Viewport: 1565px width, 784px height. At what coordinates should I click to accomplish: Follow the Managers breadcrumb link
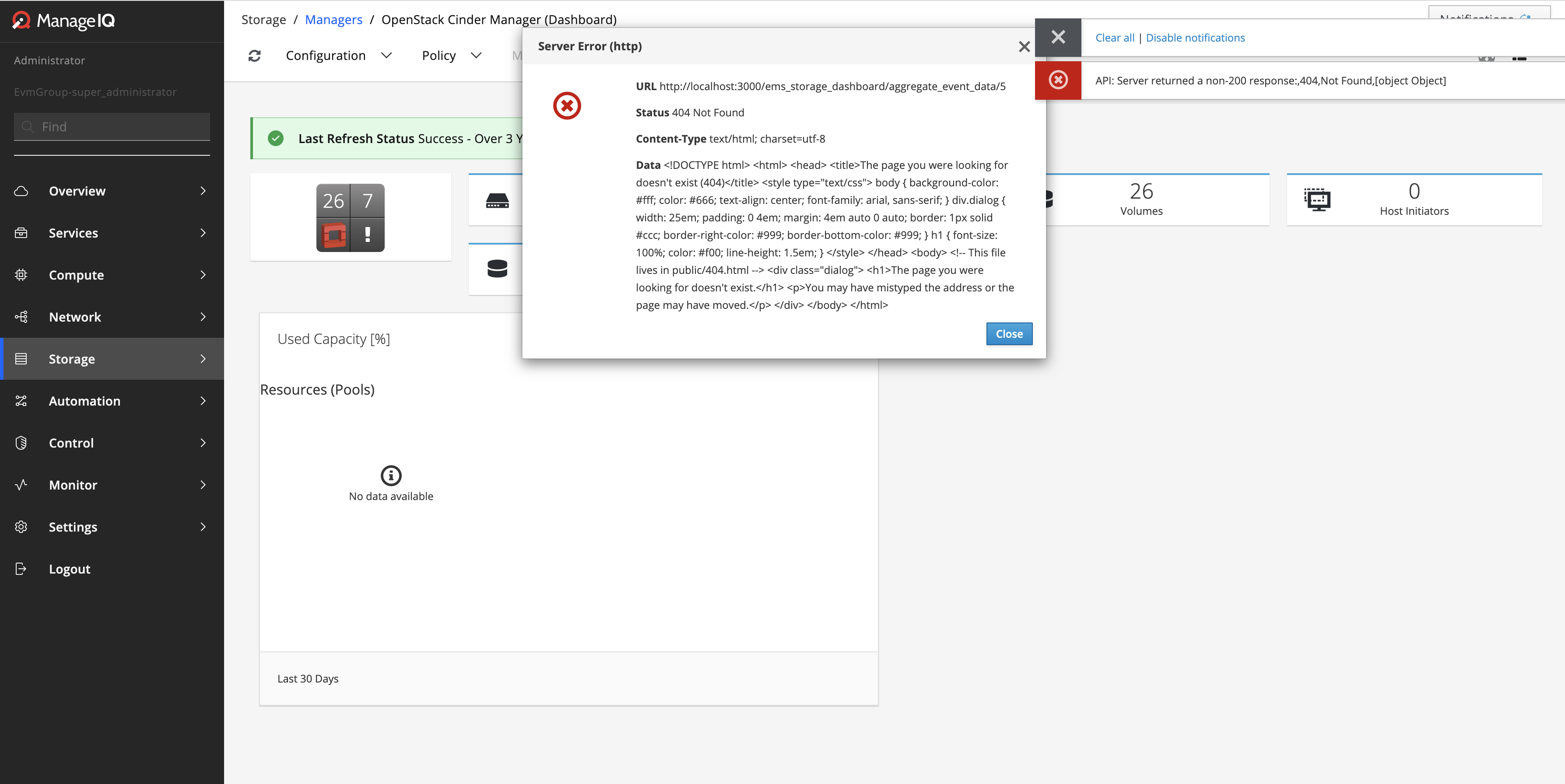click(333, 19)
